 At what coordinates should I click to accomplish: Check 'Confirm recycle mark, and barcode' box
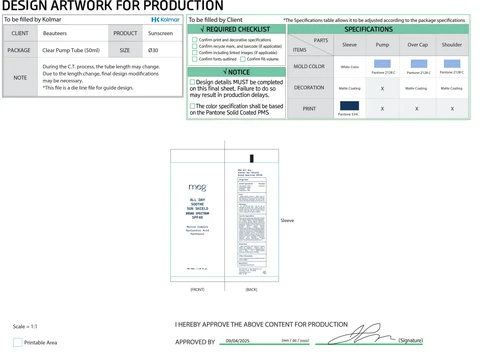tap(195, 46)
